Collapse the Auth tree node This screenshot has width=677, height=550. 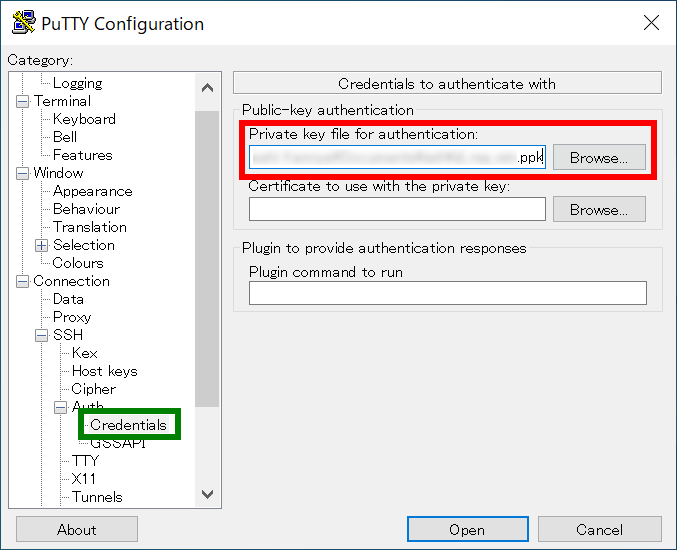point(60,407)
